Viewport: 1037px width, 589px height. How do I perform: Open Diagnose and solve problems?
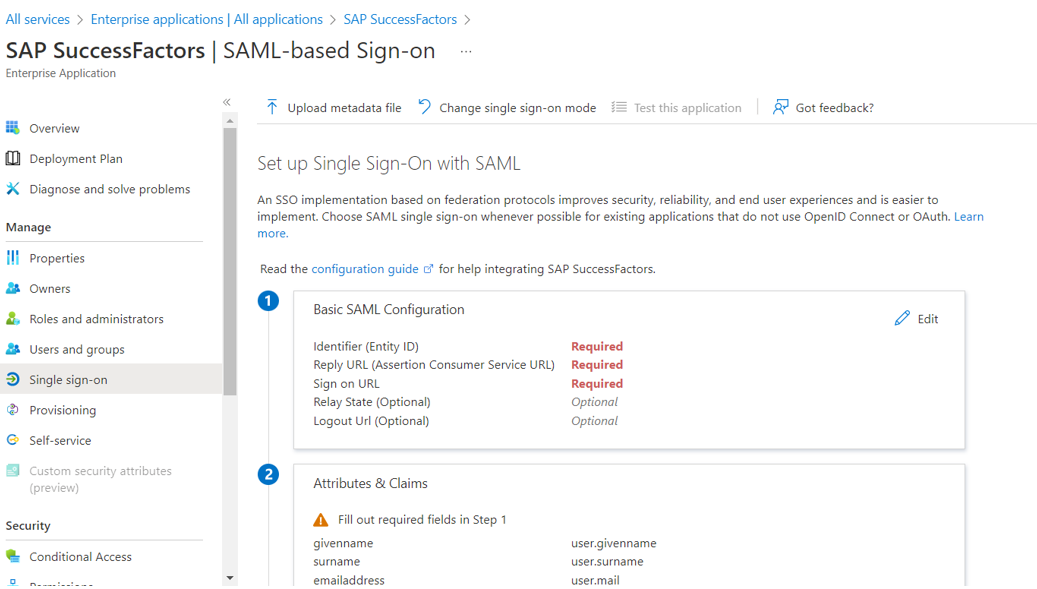(x=111, y=188)
